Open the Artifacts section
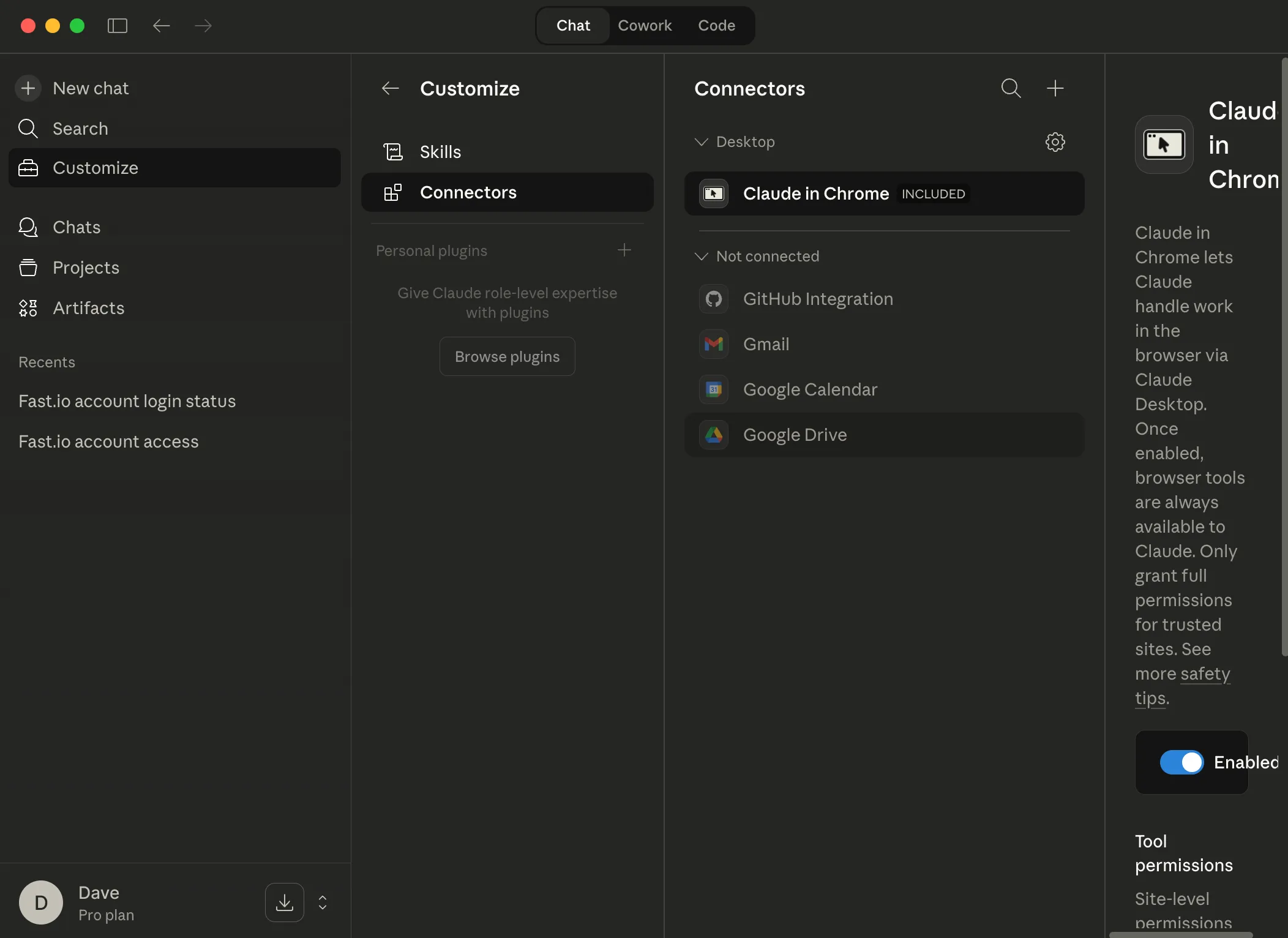The height and width of the screenshot is (938, 1288). tap(88, 308)
